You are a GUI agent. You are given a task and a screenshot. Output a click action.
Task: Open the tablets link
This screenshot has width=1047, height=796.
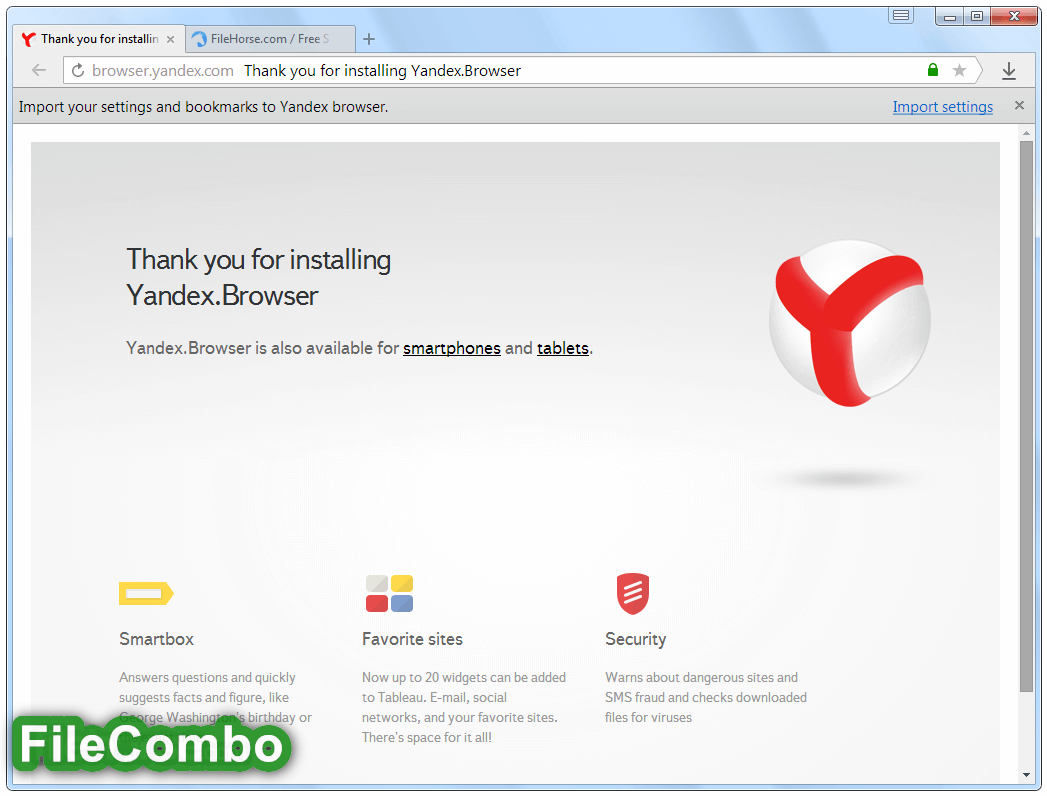(563, 349)
